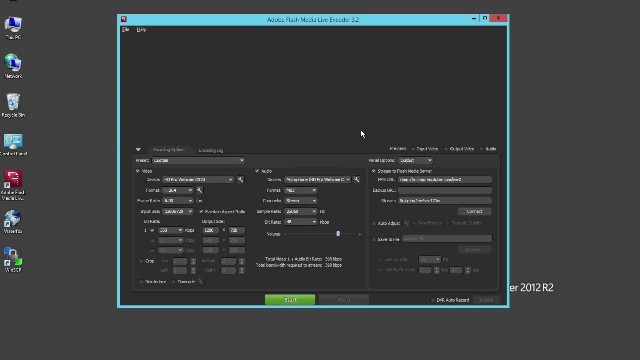This screenshot has width=640, height=360.
Task: Open Network desktop icon
Action: (x=13, y=67)
